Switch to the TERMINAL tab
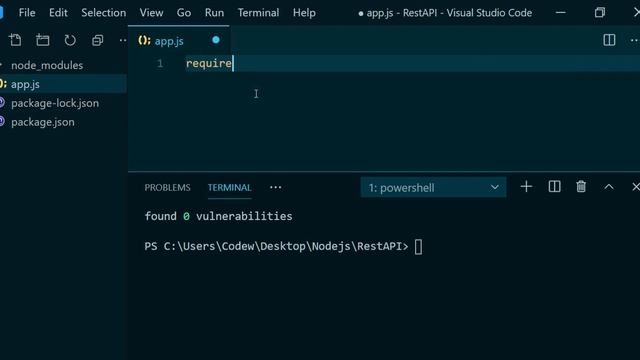The width and height of the screenshot is (640, 360). [x=229, y=187]
